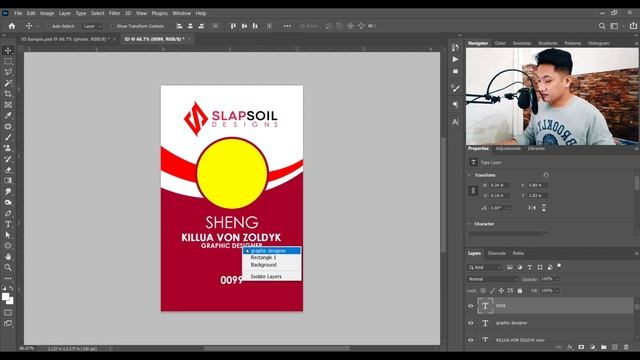Image resolution: width=640 pixels, height=360 pixels.
Task: Click the canvas vertical scrollbar
Action: tap(444, 195)
